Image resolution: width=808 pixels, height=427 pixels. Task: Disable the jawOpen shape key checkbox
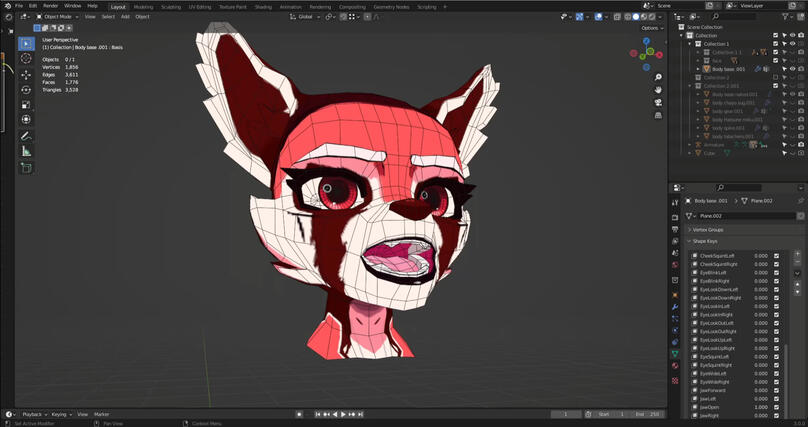pos(776,407)
